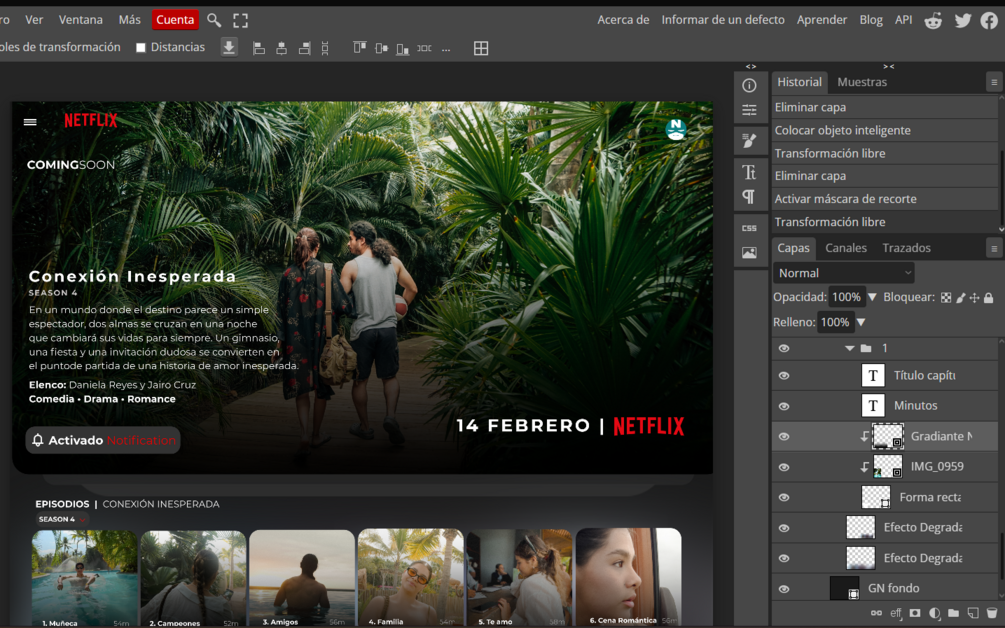The image size is (1005, 628).
Task: Open the CSS panel icon
Action: click(x=749, y=228)
